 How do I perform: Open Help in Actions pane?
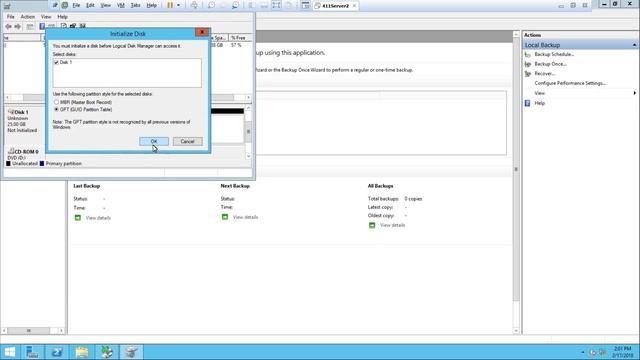pyautogui.click(x=540, y=103)
